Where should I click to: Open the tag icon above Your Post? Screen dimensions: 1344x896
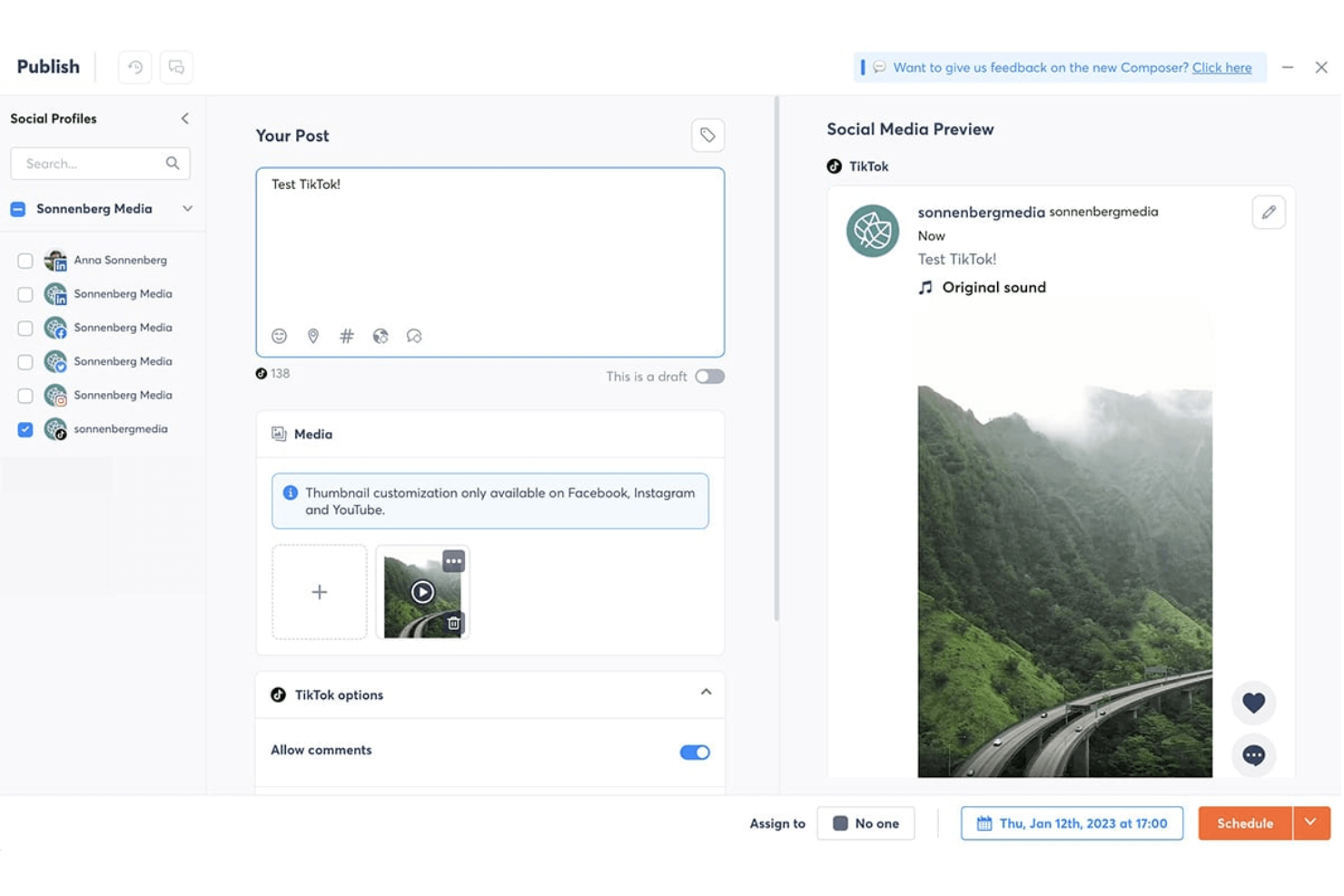click(x=707, y=134)
